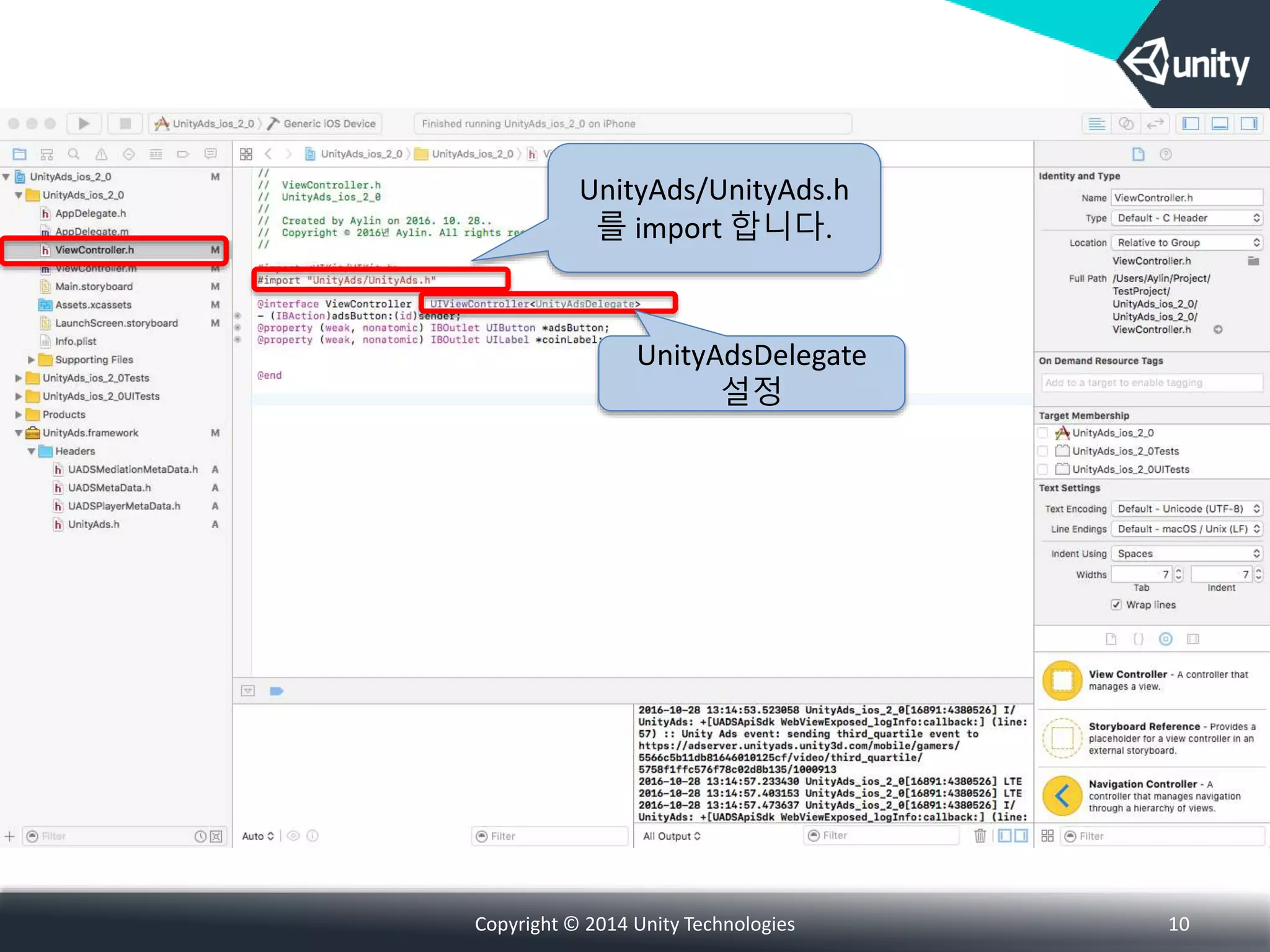This screenshot has width=1270, height=952.
Task: Clear the console with trash icon
Action: tap(980, 836)
